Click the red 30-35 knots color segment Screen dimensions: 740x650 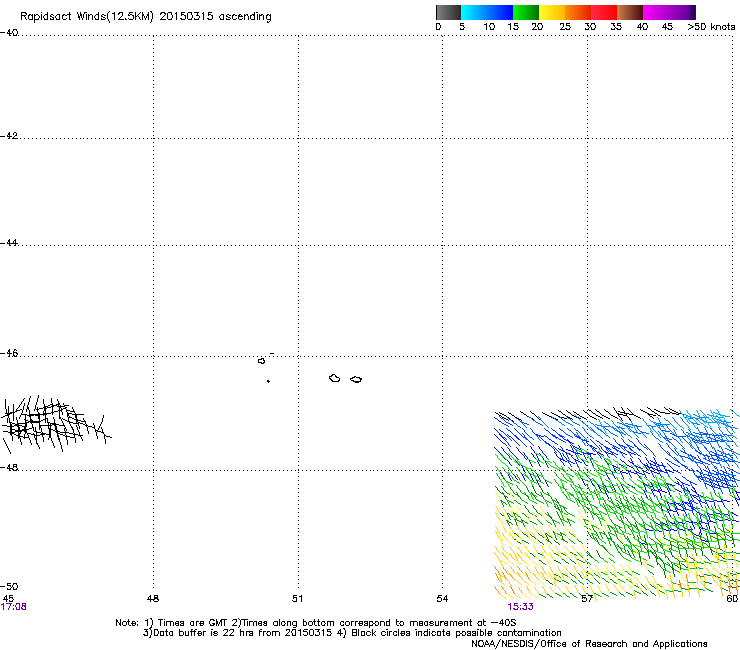click(x=604, y=12)
